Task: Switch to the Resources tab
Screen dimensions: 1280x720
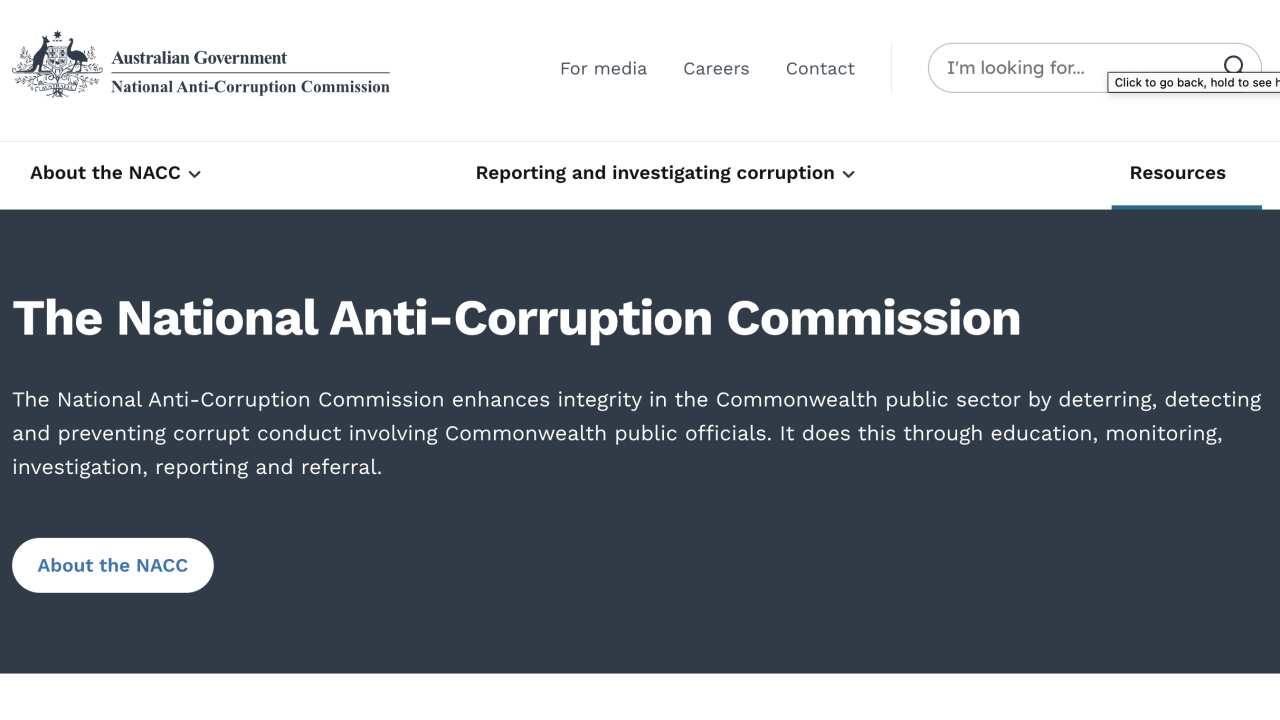Action: [1177, 173]
